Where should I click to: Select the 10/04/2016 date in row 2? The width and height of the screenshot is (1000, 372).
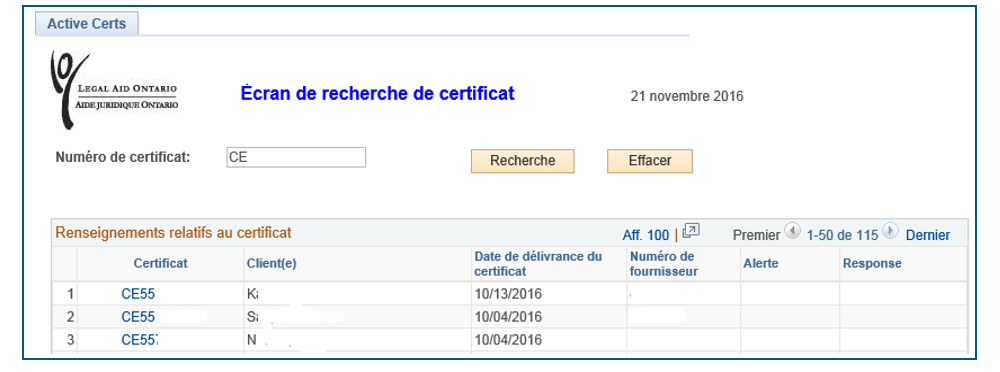[x=508, y=316]
